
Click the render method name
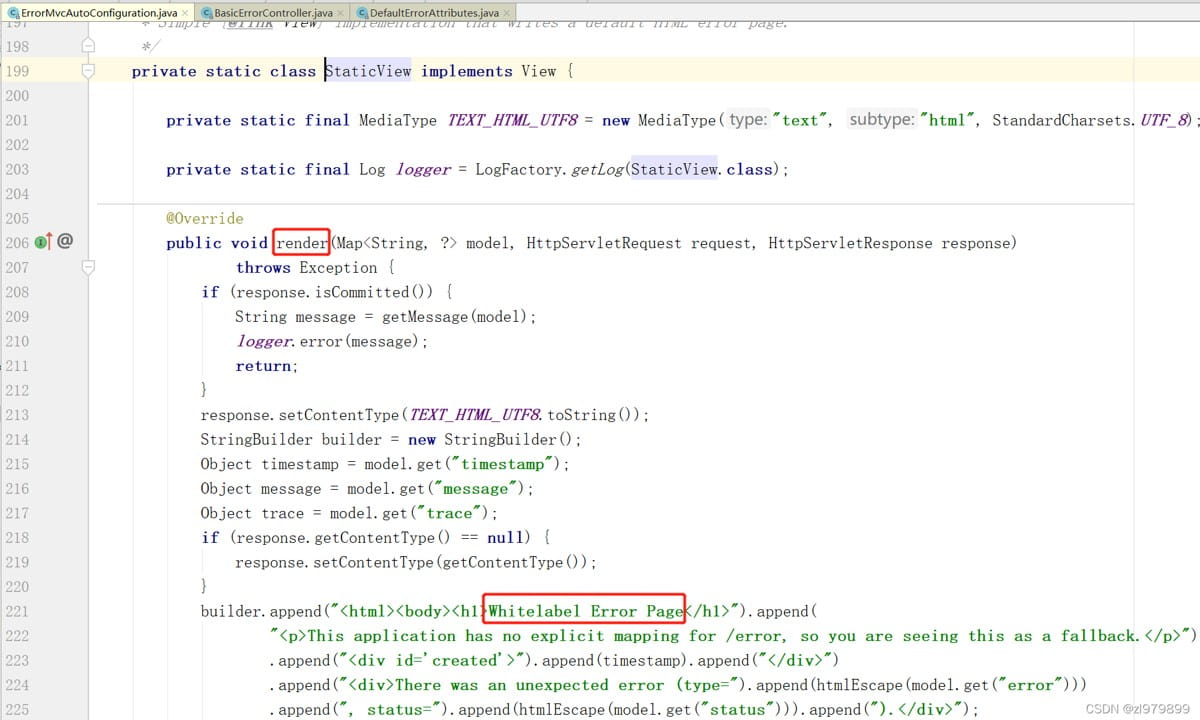tap(302, 243)
